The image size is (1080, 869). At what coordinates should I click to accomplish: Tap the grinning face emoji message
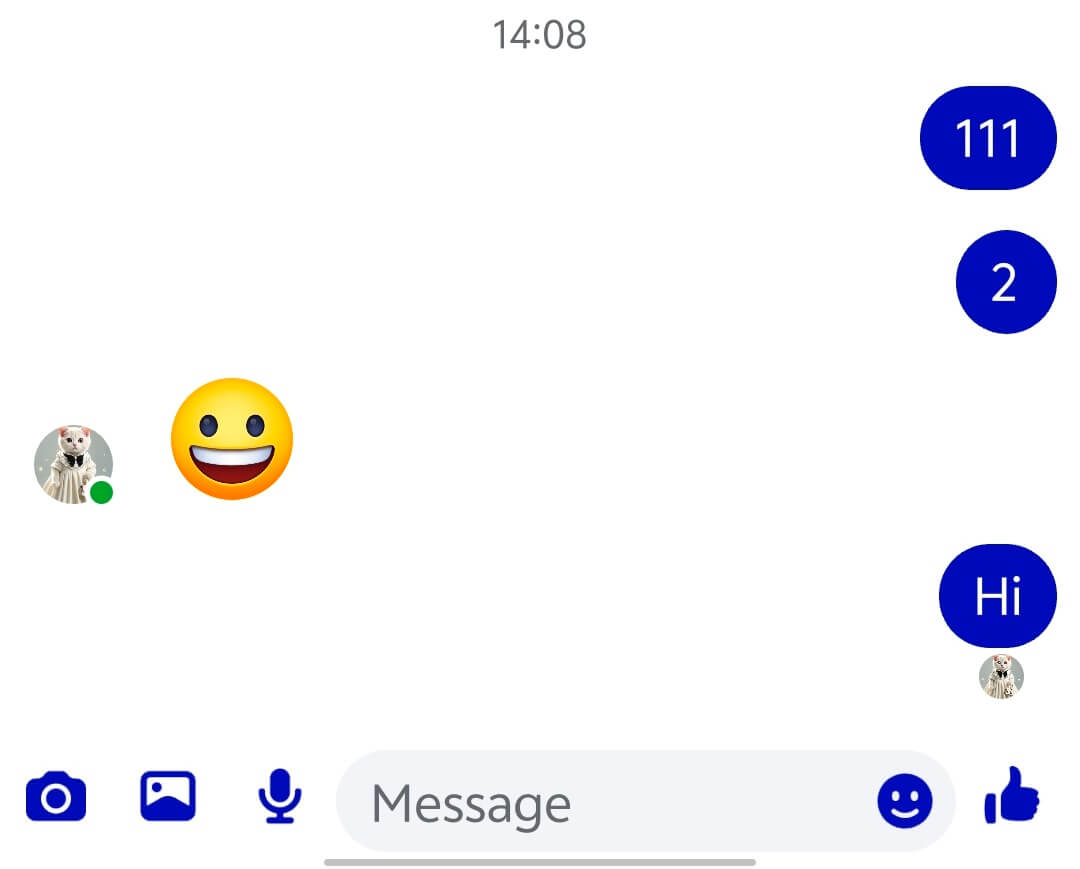(x=232, y=439)
